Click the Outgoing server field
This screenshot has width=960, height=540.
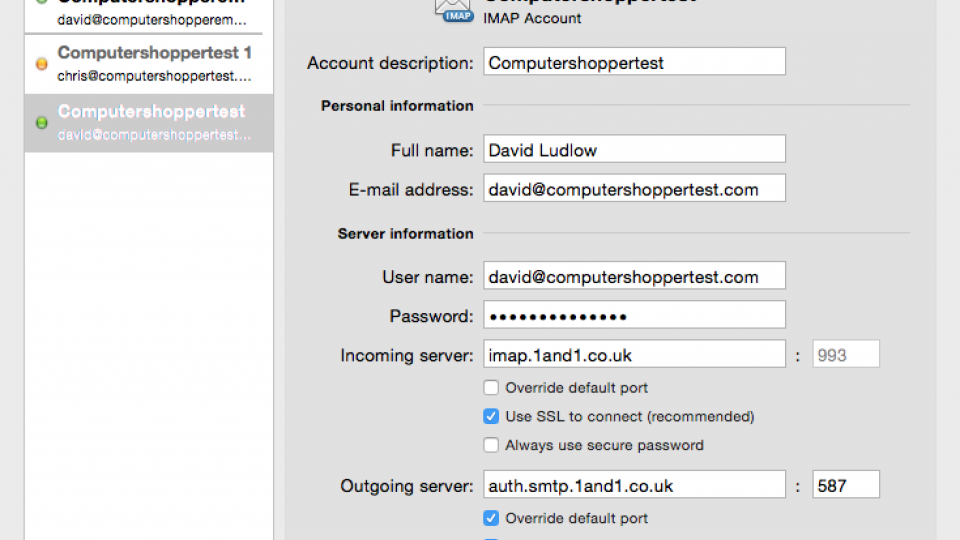point(634,485)
